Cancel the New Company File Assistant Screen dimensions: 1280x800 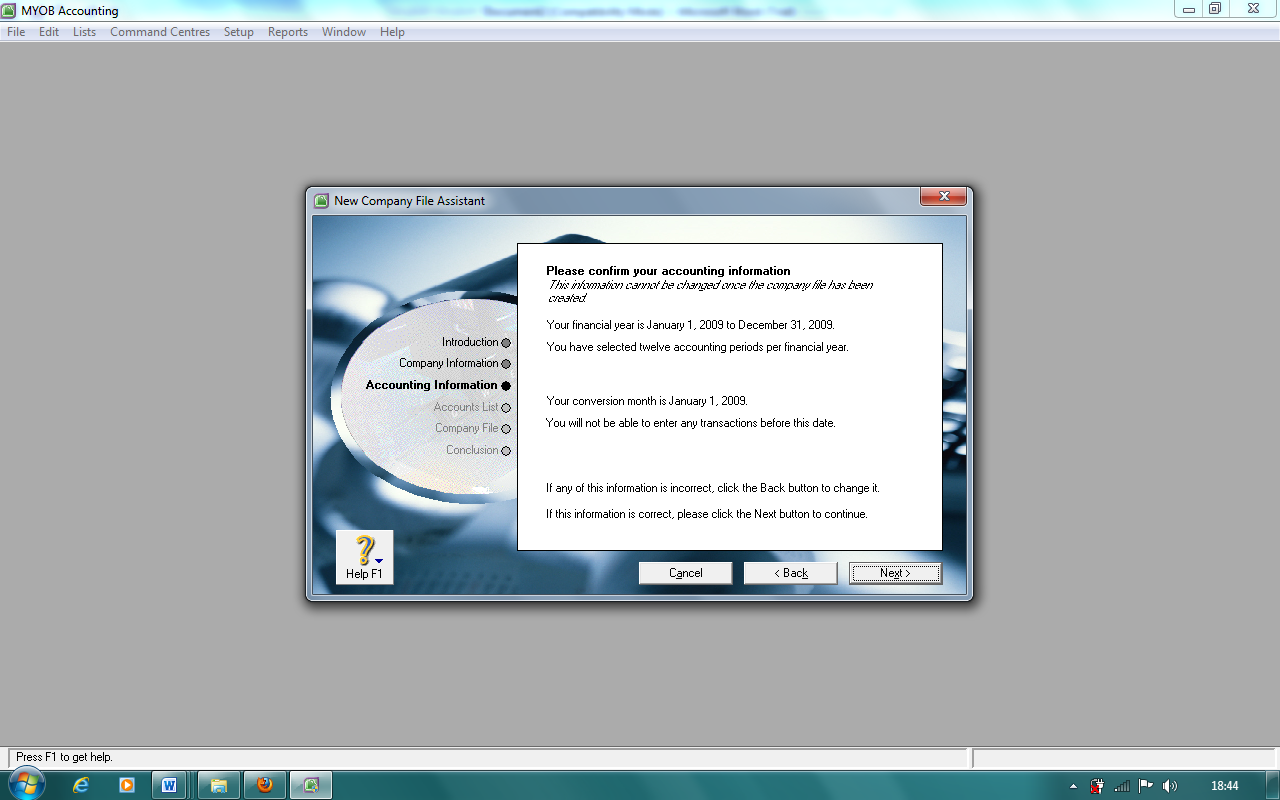click(686, 573)
